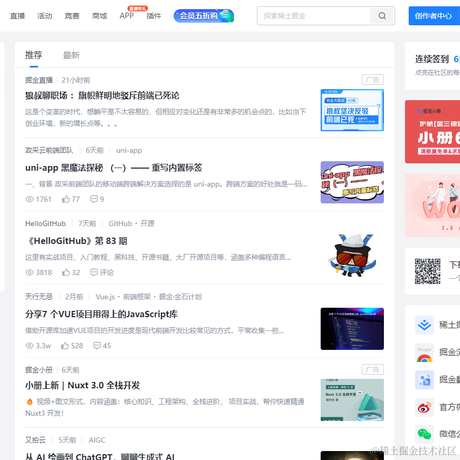Open APP in top navigation
460x460 pixels.
tap(127, 16)
